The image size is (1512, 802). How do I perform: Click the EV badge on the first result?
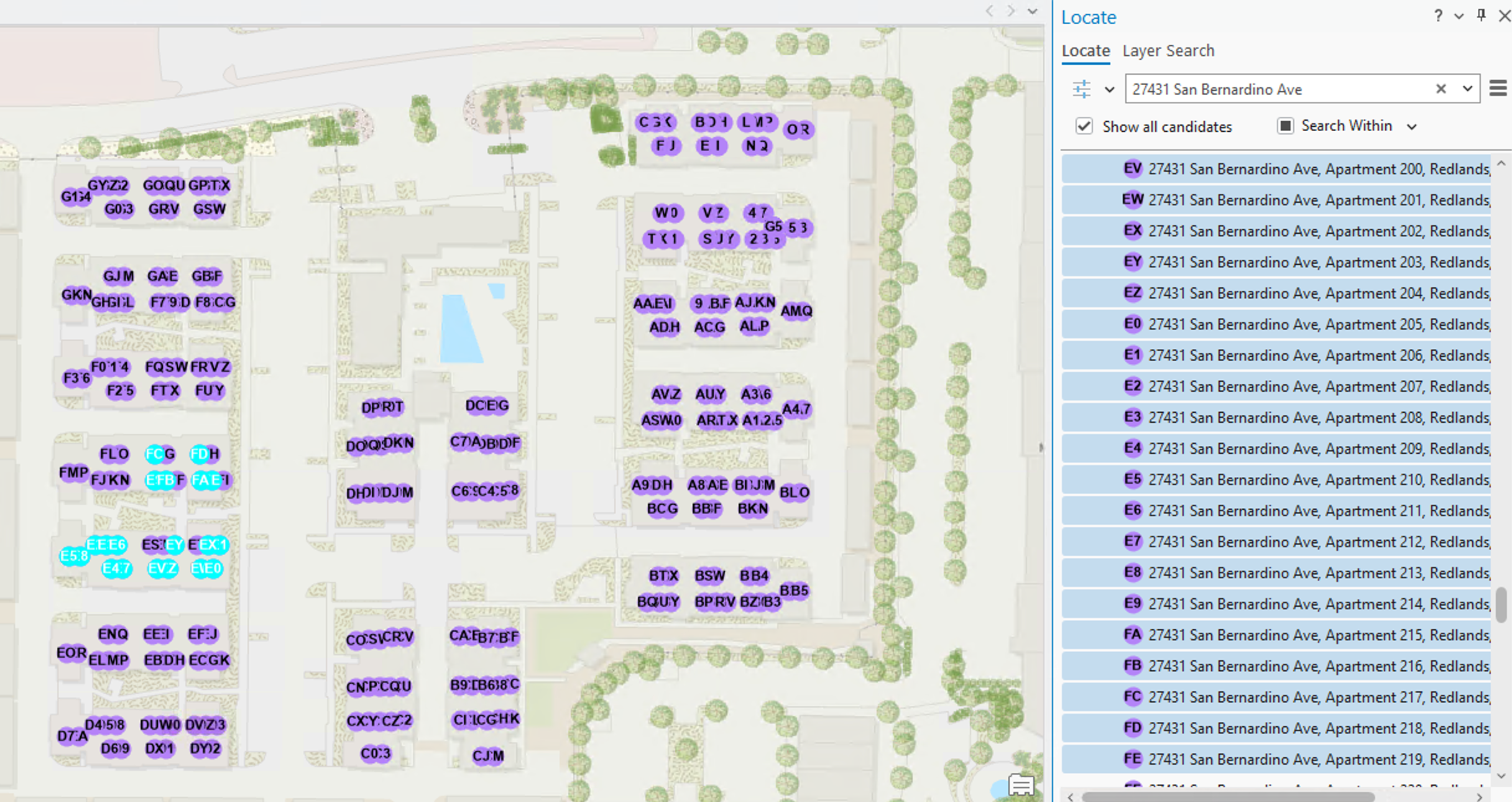pos(1133,168)
